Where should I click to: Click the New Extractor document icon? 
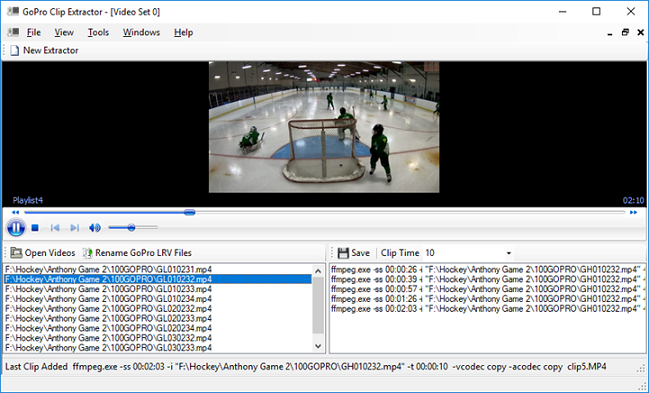[15, 51]
